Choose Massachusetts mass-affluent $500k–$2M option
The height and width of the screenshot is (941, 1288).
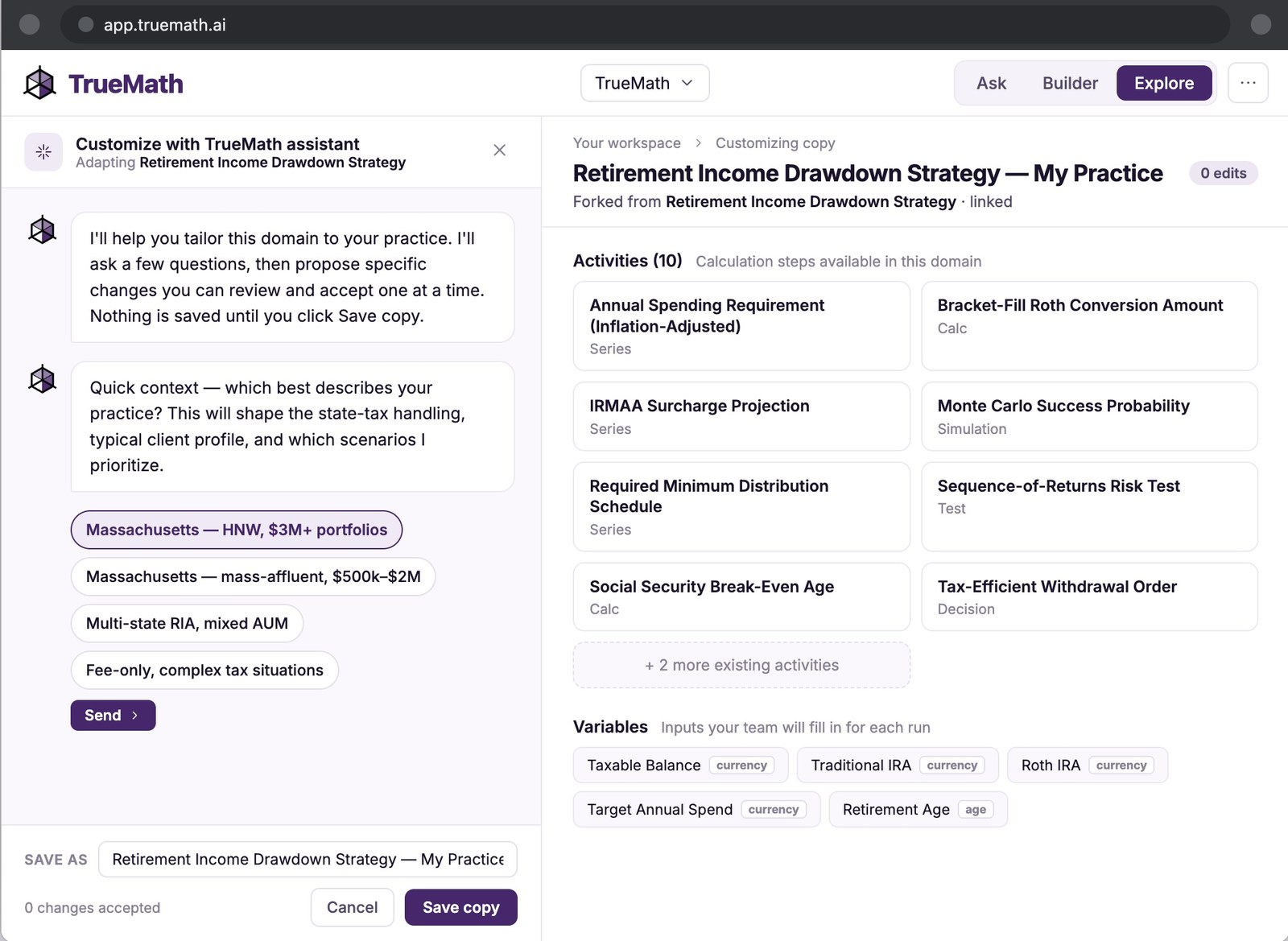(253, 576)
